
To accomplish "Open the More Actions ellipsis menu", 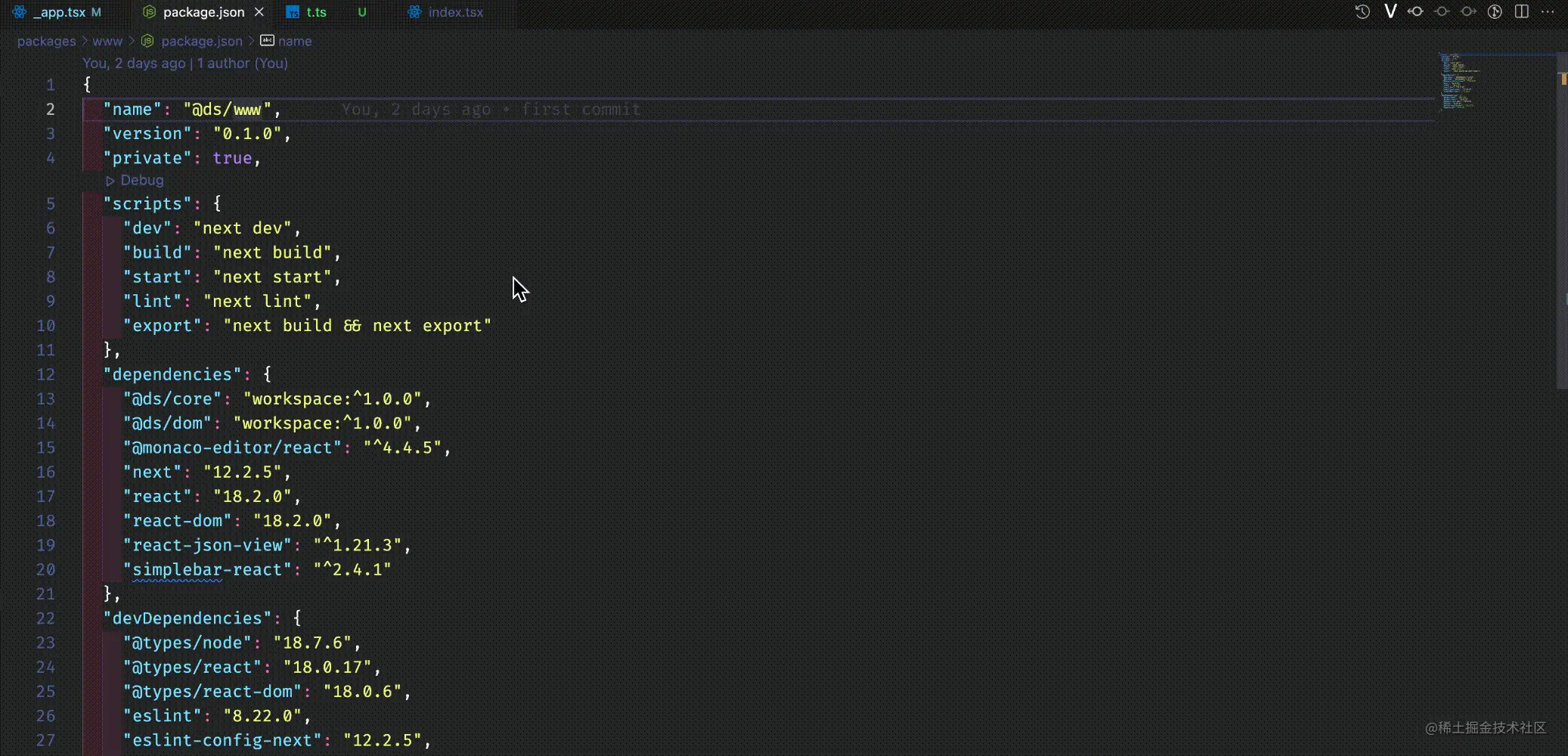I will click(x=1548, y=12).
